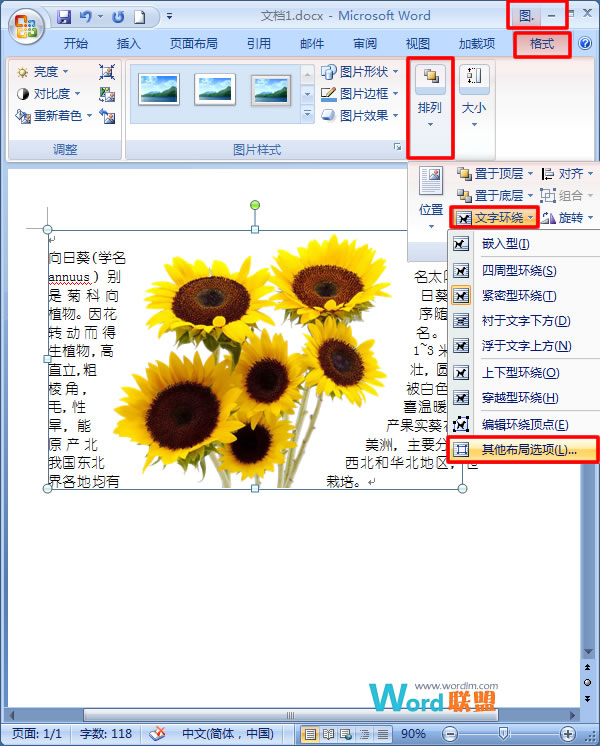The width and height of the screenshot is (600, 746).
Task: Open the 对齐 align dropdown
Action: coord(568,174)
